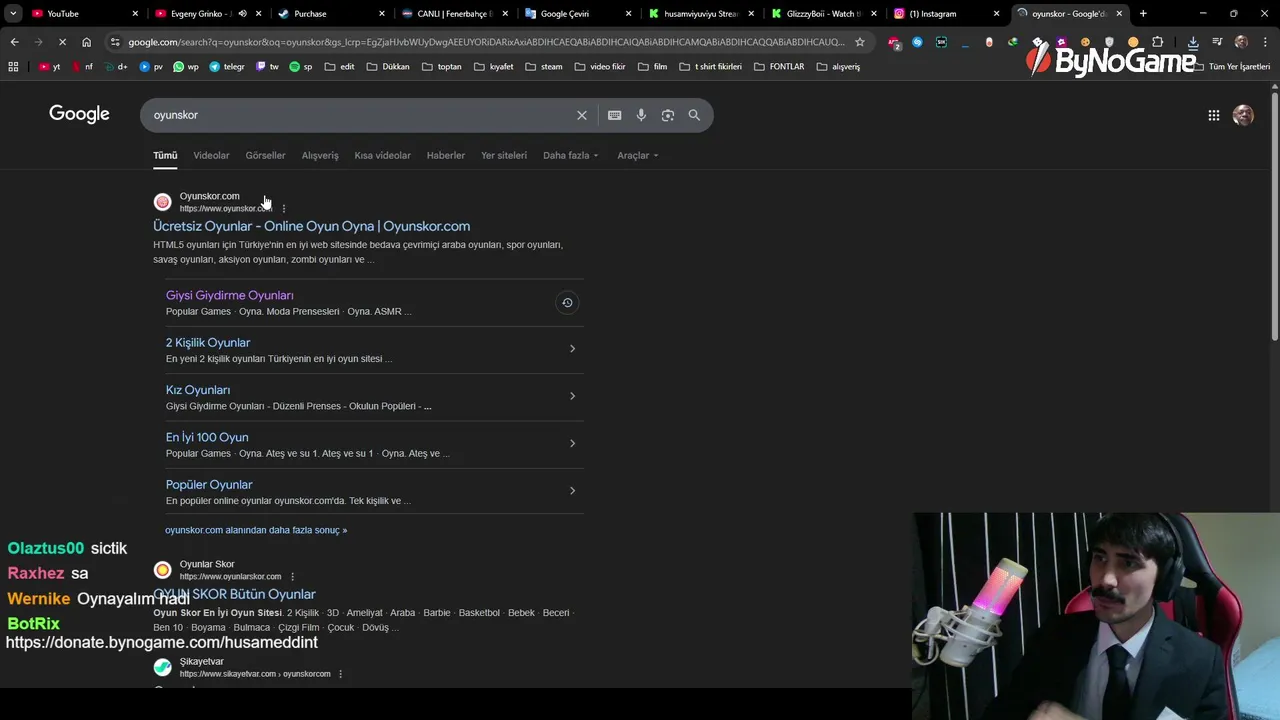The image size is (1280, 720).
Task: Switch to the Yer siteleri search tab
Action: click(x=504, y=155)
